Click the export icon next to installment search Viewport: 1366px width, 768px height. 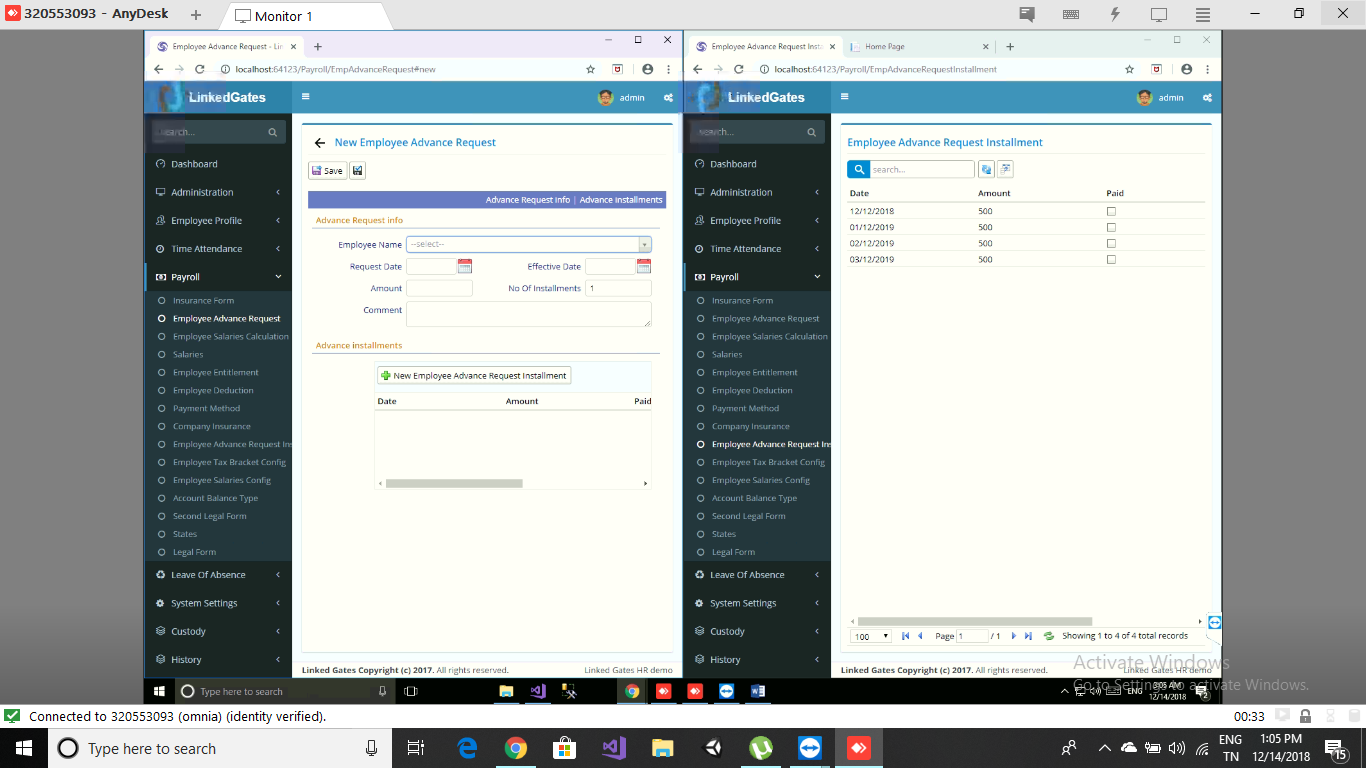[1004, 169]
